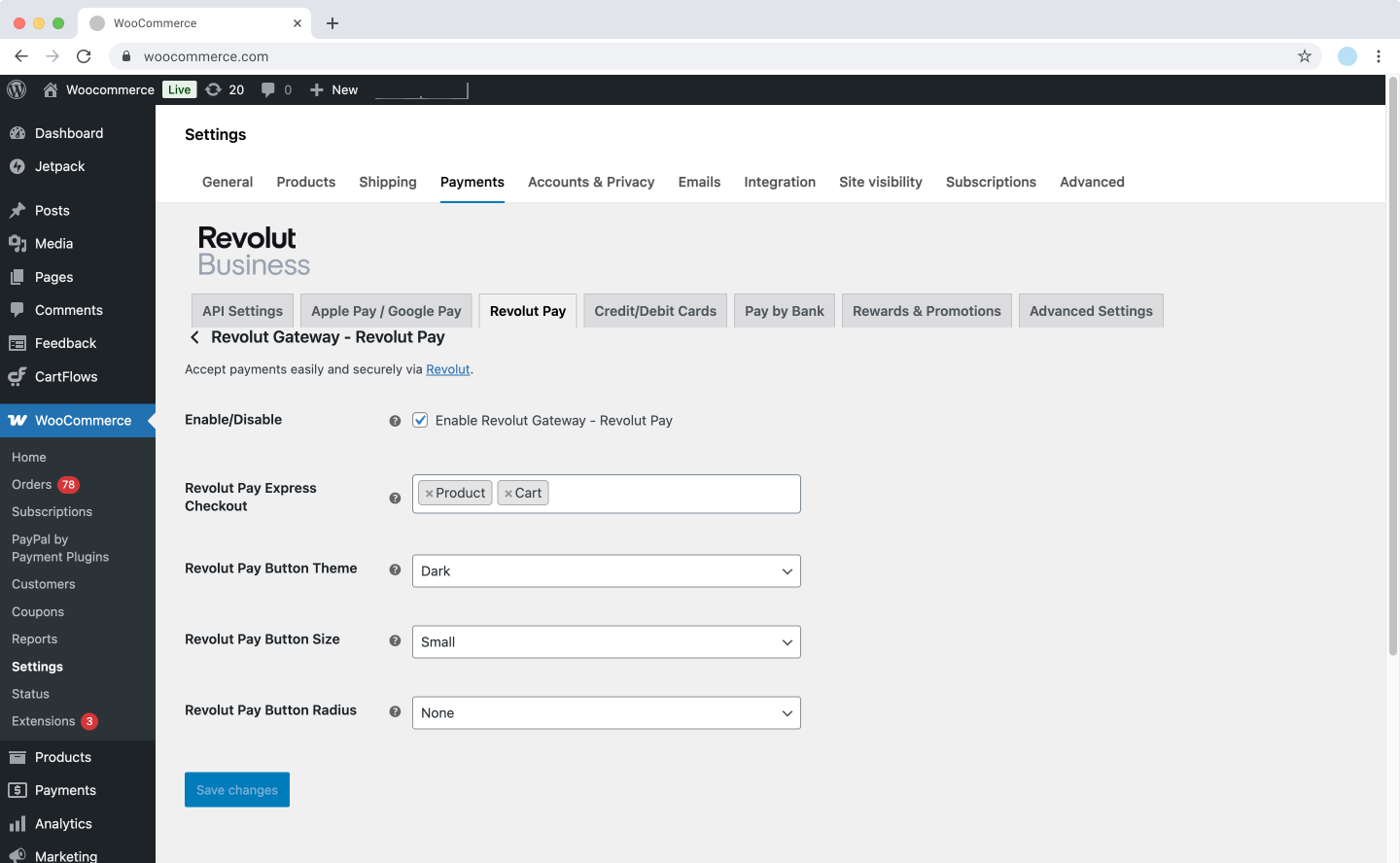Click the page vertical scrollbar
The width and height of the screenshot is (1400, 863).
[x=1392, y=365]
